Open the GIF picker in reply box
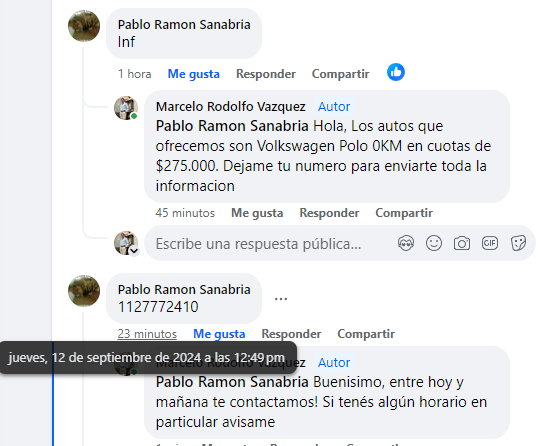The height and width of the screenshot is (446, 538). (x=490, y=244)
